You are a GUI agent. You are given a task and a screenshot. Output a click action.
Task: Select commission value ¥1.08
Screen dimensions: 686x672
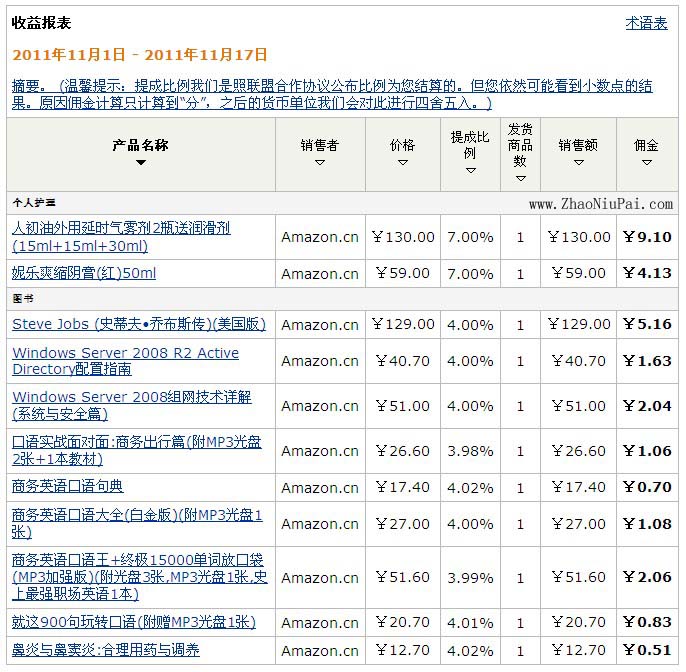click(x=647, y=524)
